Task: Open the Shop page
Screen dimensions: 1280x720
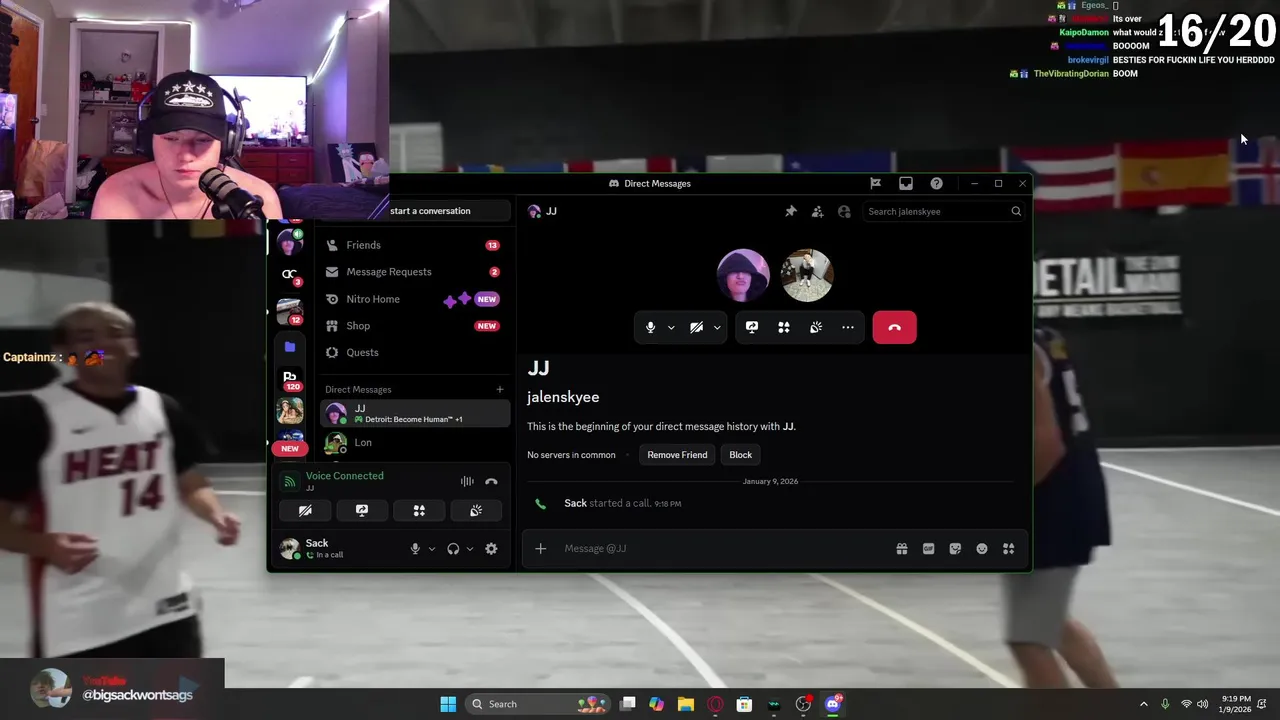Action: point(414,326)
